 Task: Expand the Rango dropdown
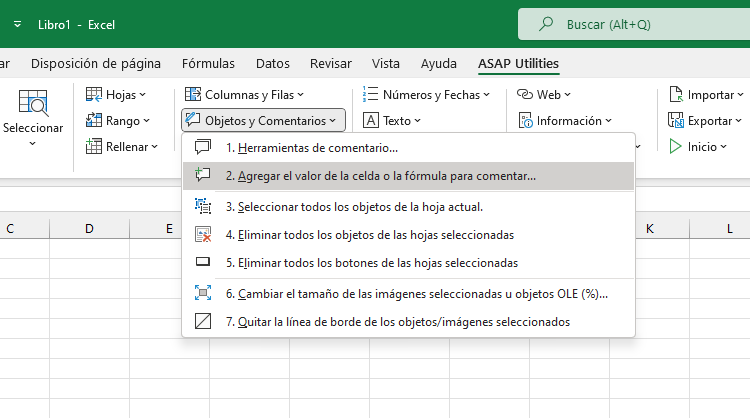(x=146, y=121)
